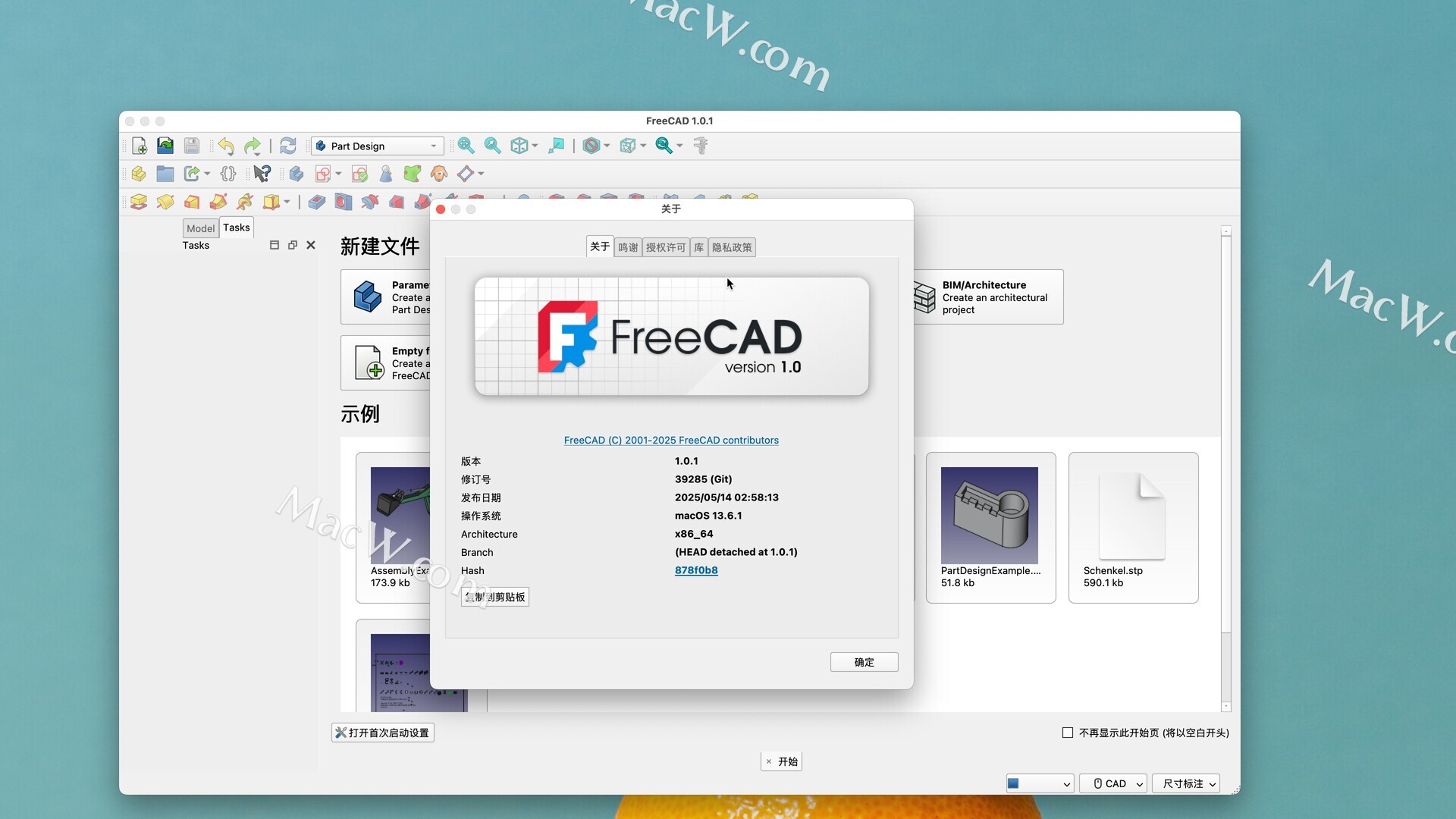The image size is (1456, 819).
Task: Click the Hole tool icon
Action: point(344,202)
